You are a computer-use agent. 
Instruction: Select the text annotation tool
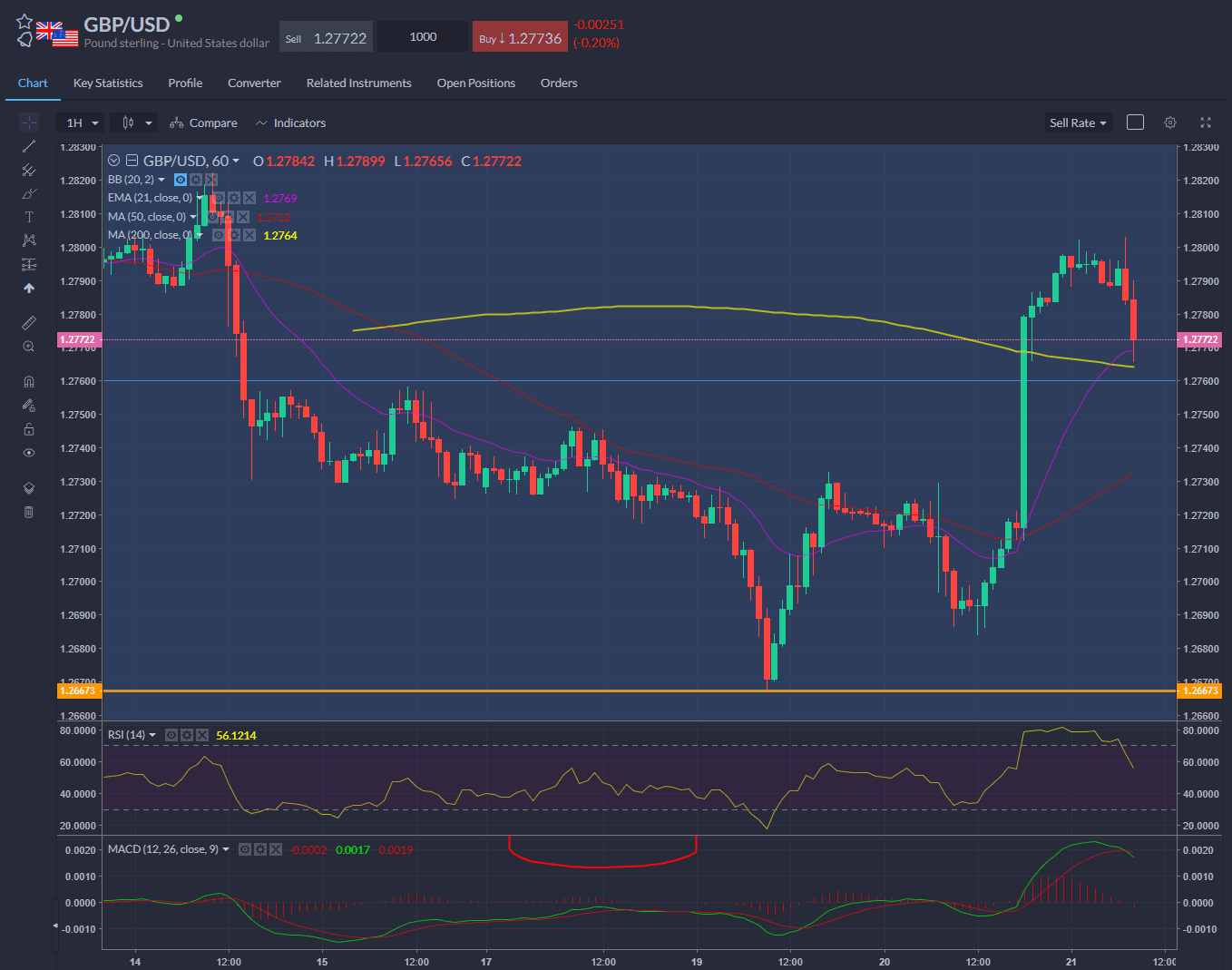[x=29, y=217]
